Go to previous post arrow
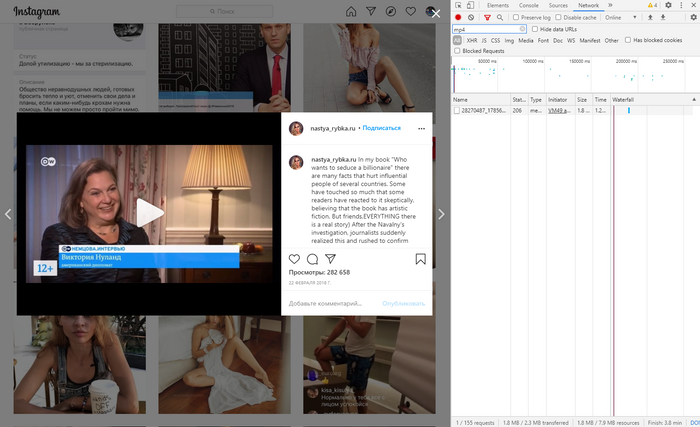This screenshot has width=700, height=427. pos(8,214)
